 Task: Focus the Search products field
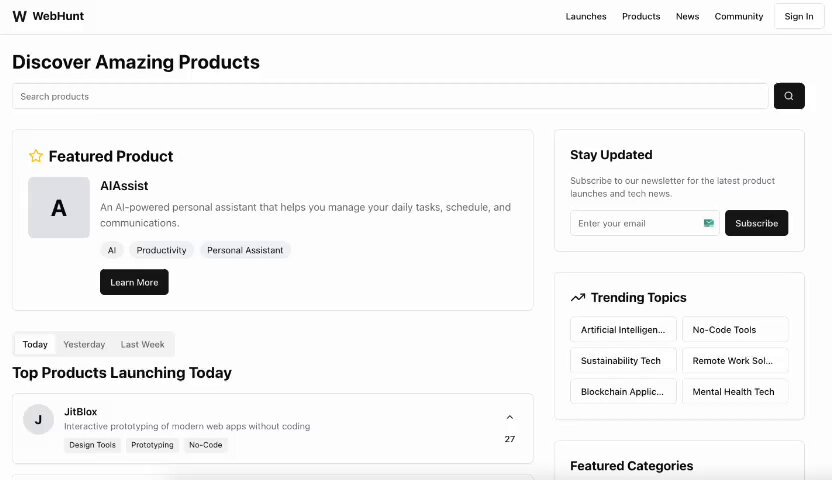390,96
